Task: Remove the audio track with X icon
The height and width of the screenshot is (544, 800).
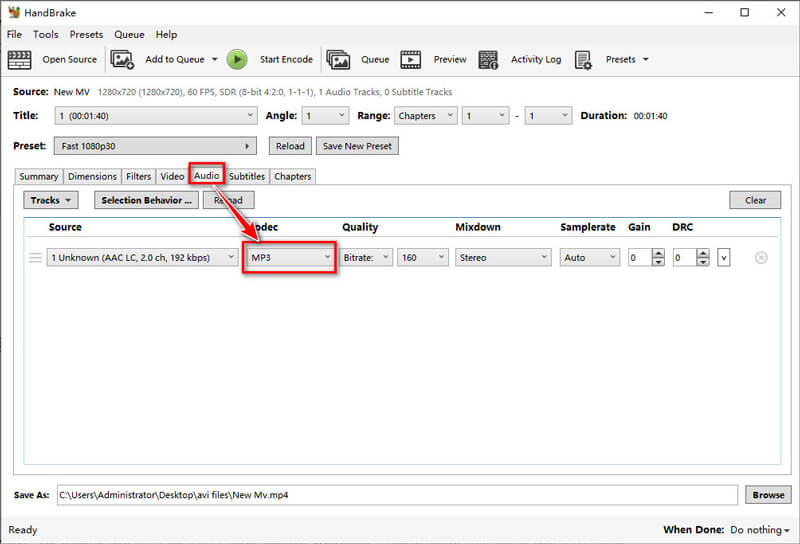Action: [761, 258]
